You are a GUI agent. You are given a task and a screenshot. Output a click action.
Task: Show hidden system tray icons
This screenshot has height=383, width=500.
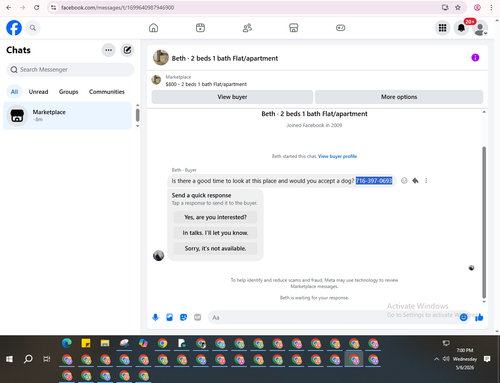pos(436,359)
